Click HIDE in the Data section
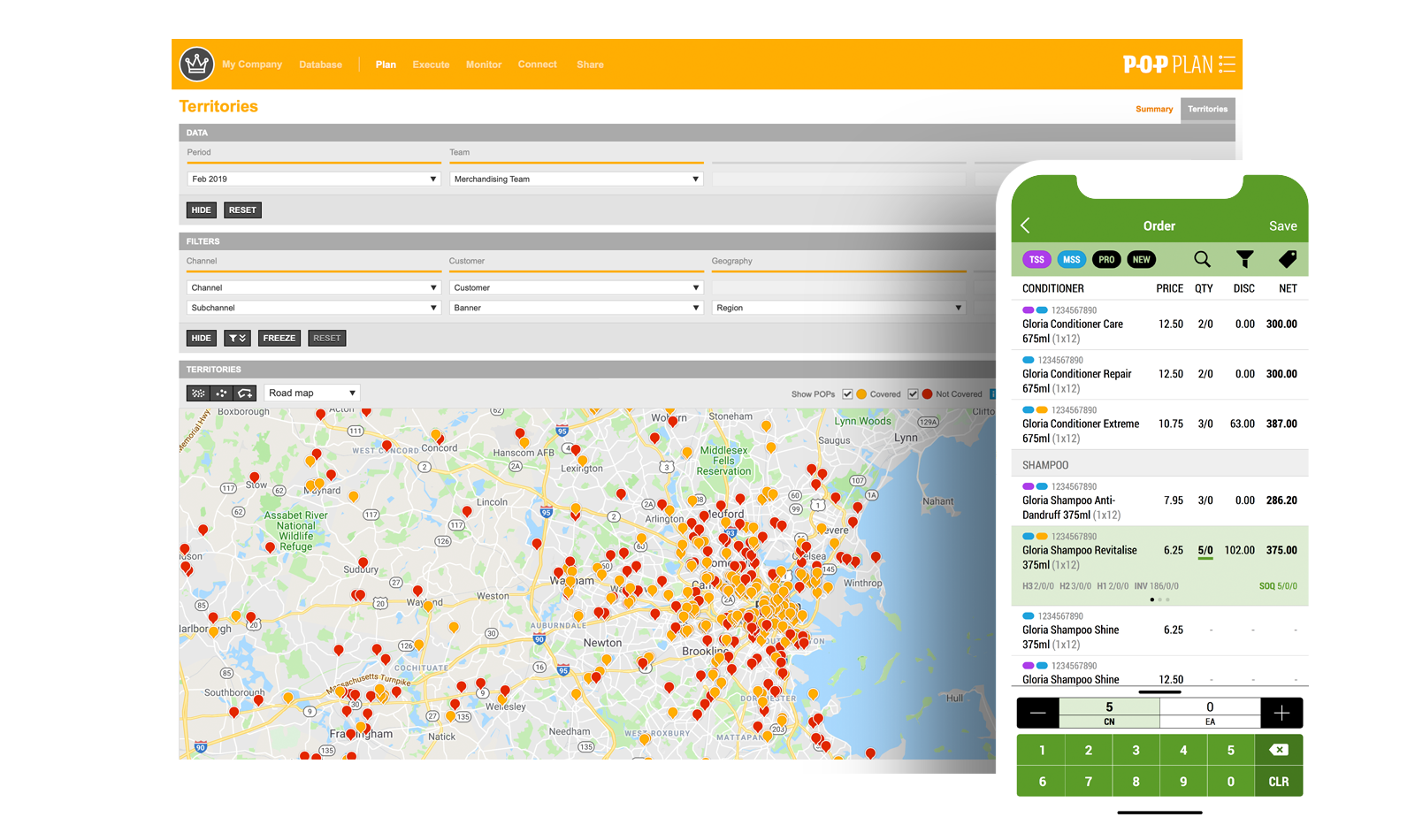This screenshot has height=840, width=1415. [202, 210]
